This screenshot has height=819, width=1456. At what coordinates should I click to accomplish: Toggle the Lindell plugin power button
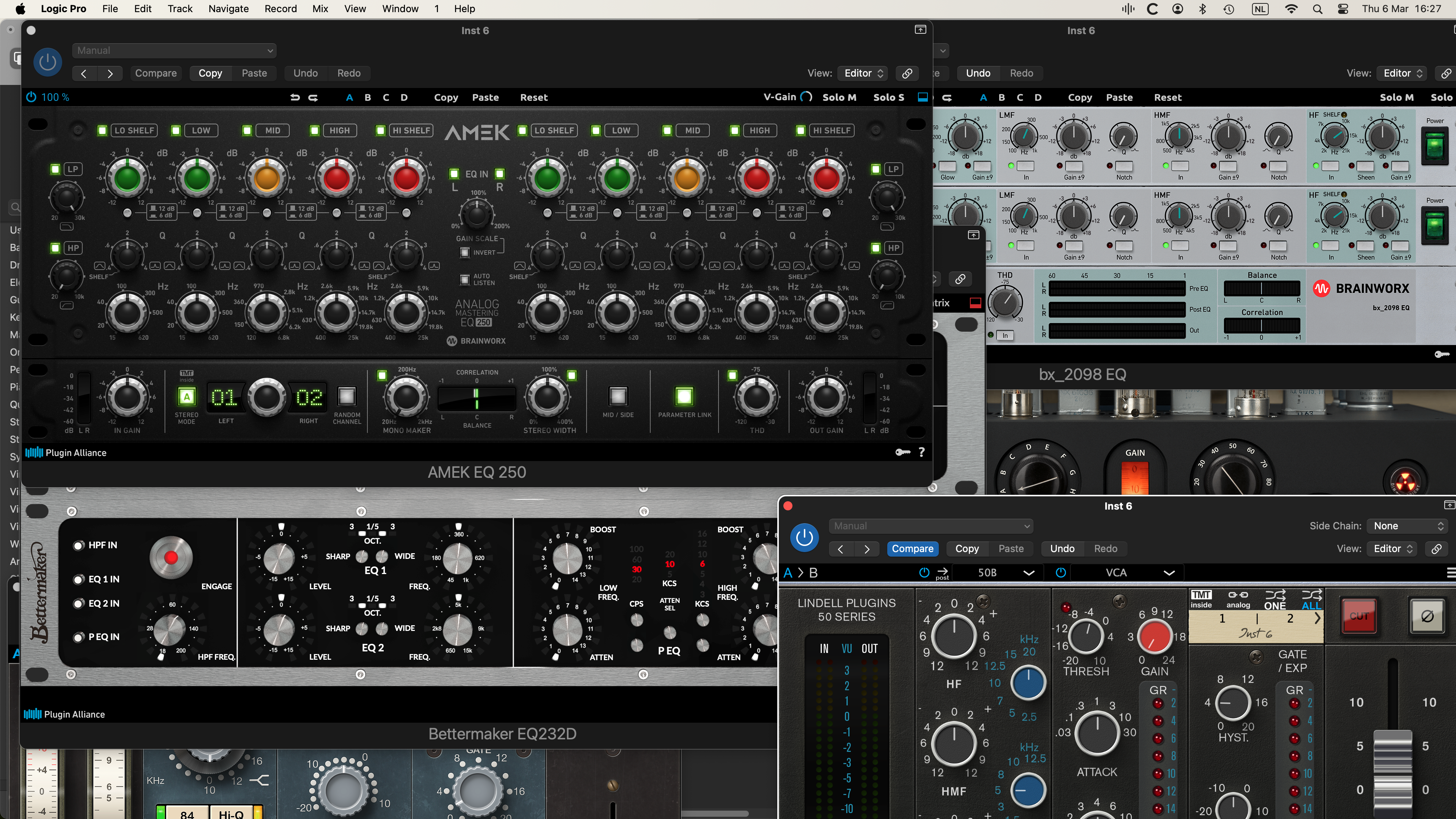click(804, 538)
